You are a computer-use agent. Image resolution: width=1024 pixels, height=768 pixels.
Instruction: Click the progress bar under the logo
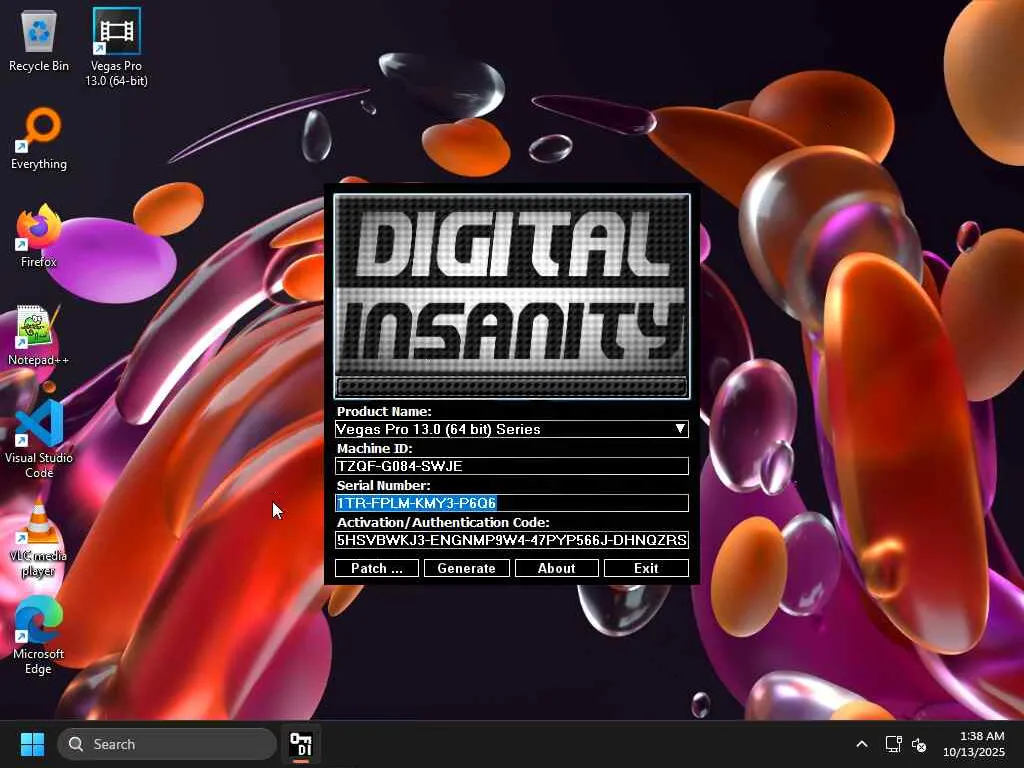pos(511,387)
